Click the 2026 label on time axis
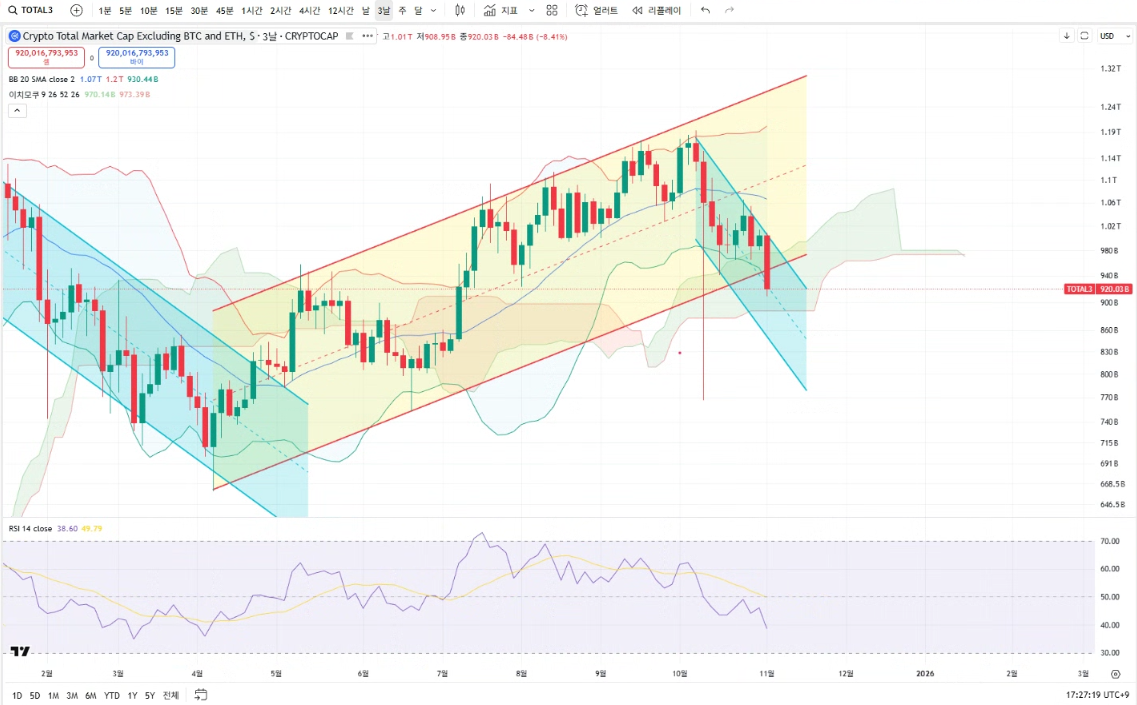 point(925,674)
